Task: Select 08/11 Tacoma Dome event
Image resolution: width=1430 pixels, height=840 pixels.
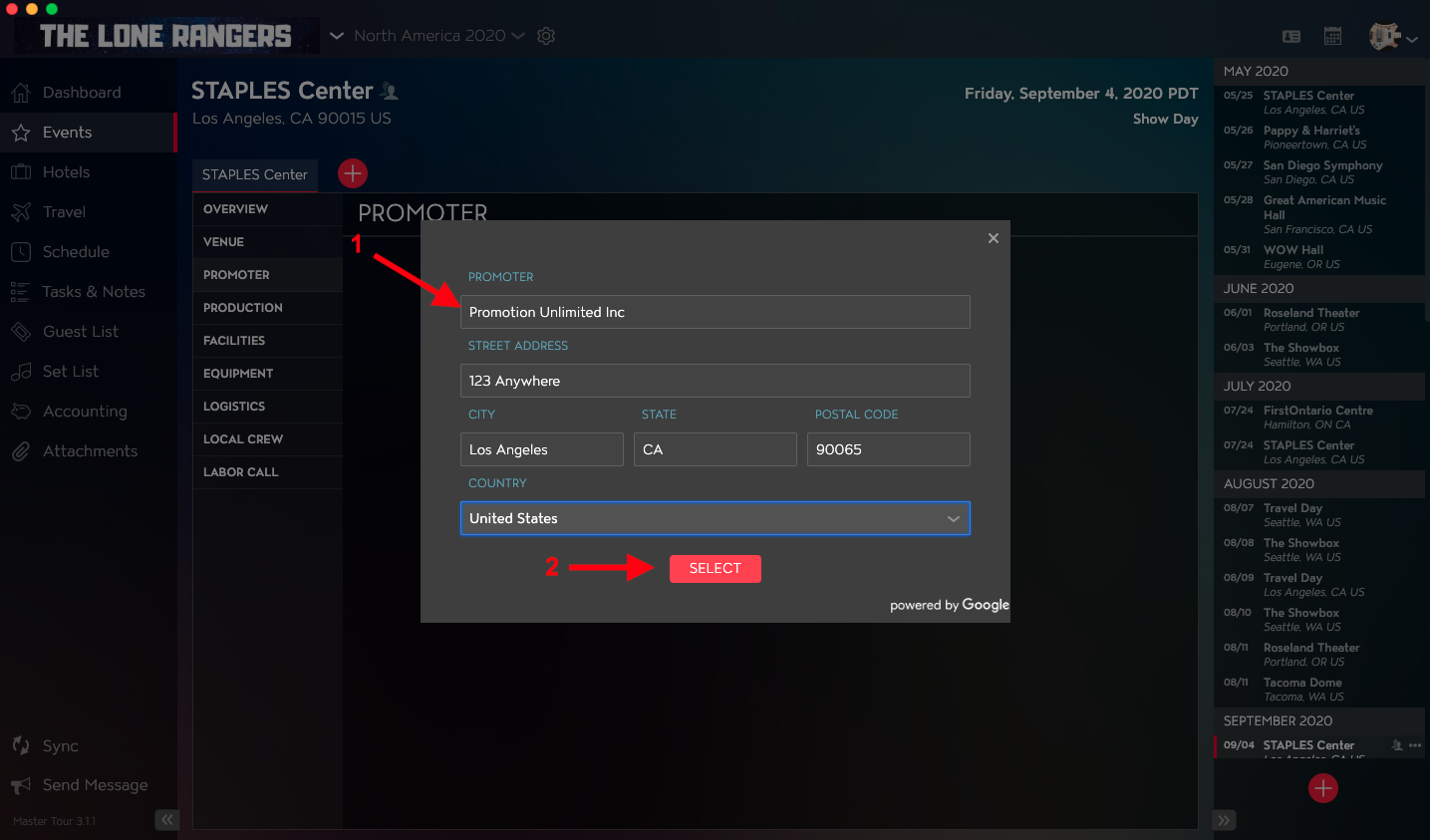Action: pos(1319,690)
